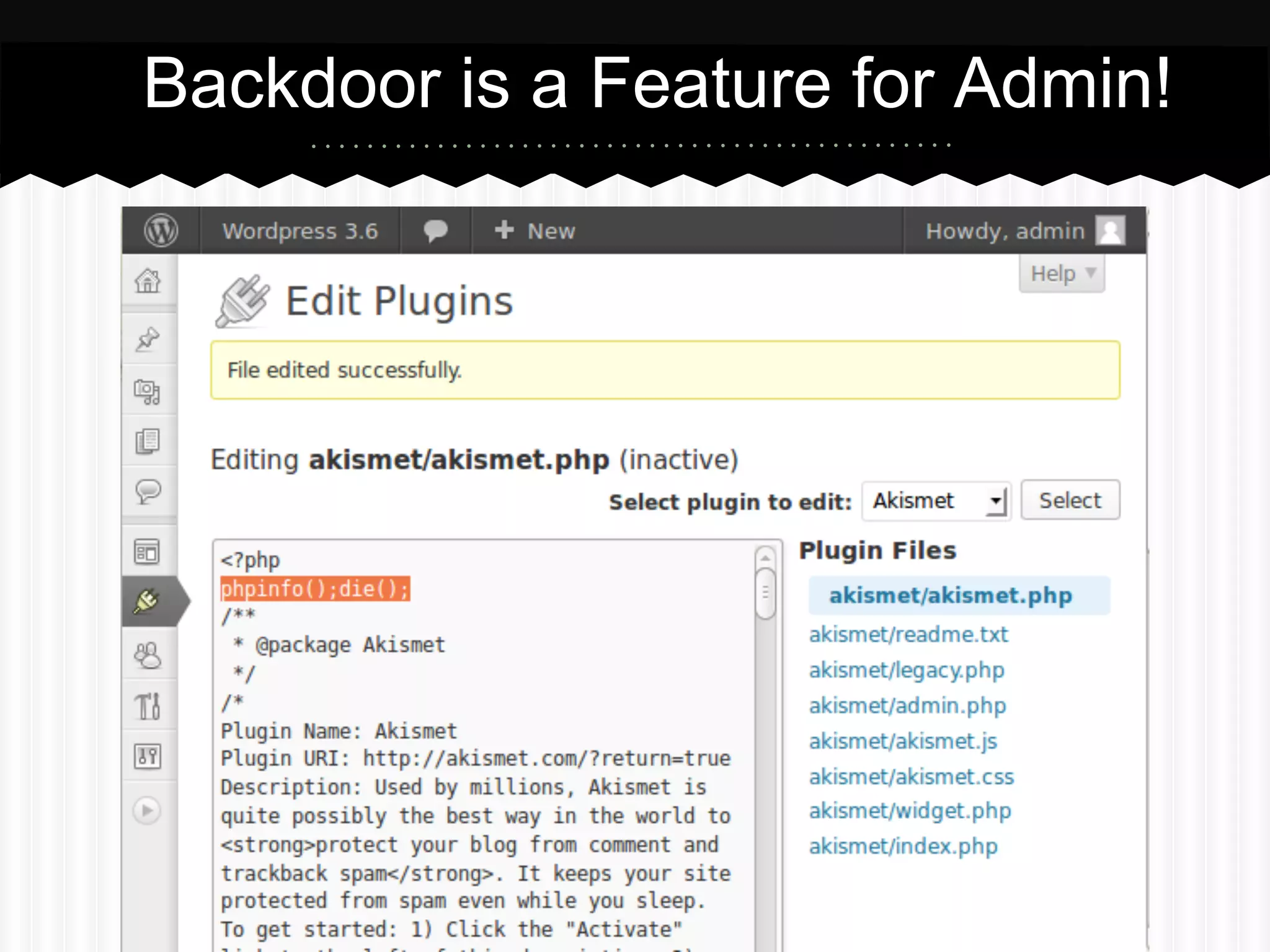Open Settings sliders icon in sidebar
1270x952 pixels.
pyautogui.click(x=148, y=756)
